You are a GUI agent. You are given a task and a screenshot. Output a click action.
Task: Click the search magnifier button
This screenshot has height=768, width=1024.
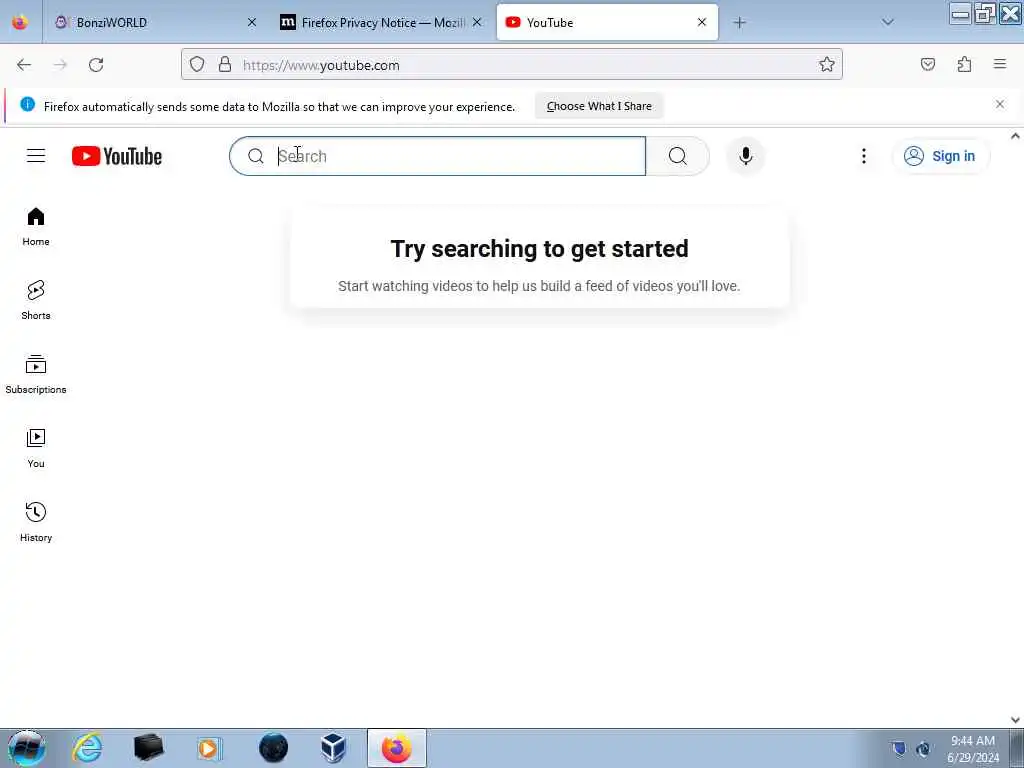(678, 156)
